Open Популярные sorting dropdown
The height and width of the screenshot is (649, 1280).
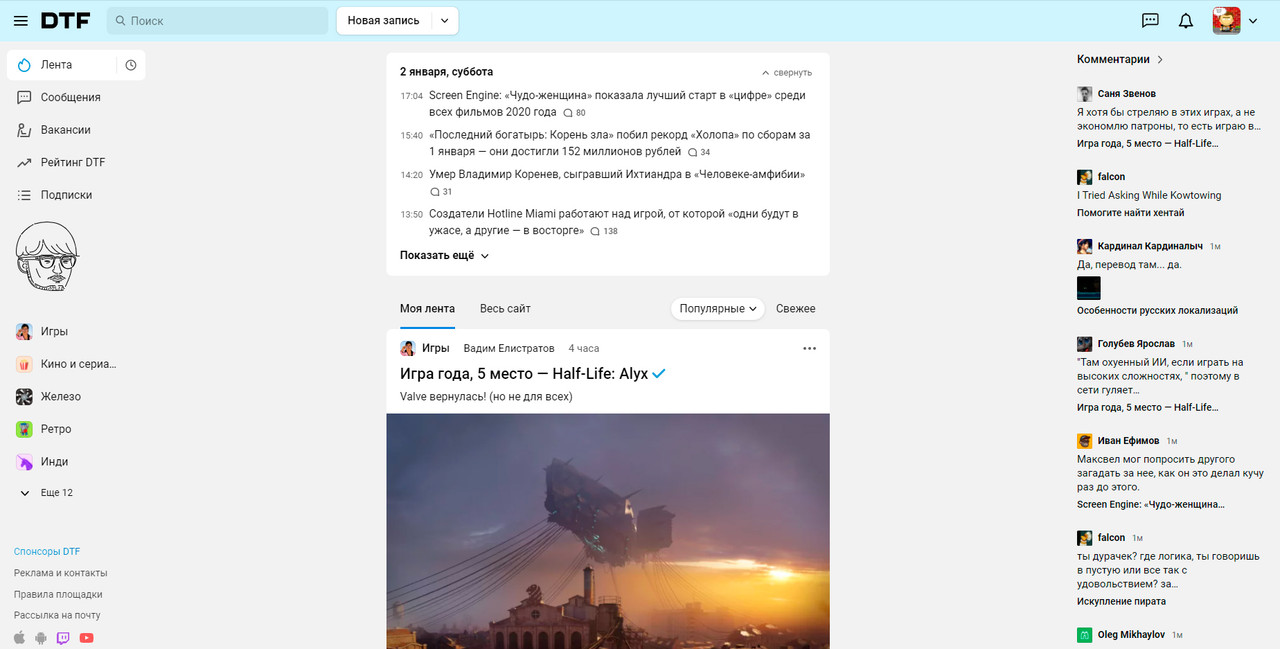pyautogui.click(x=717, y=309)
